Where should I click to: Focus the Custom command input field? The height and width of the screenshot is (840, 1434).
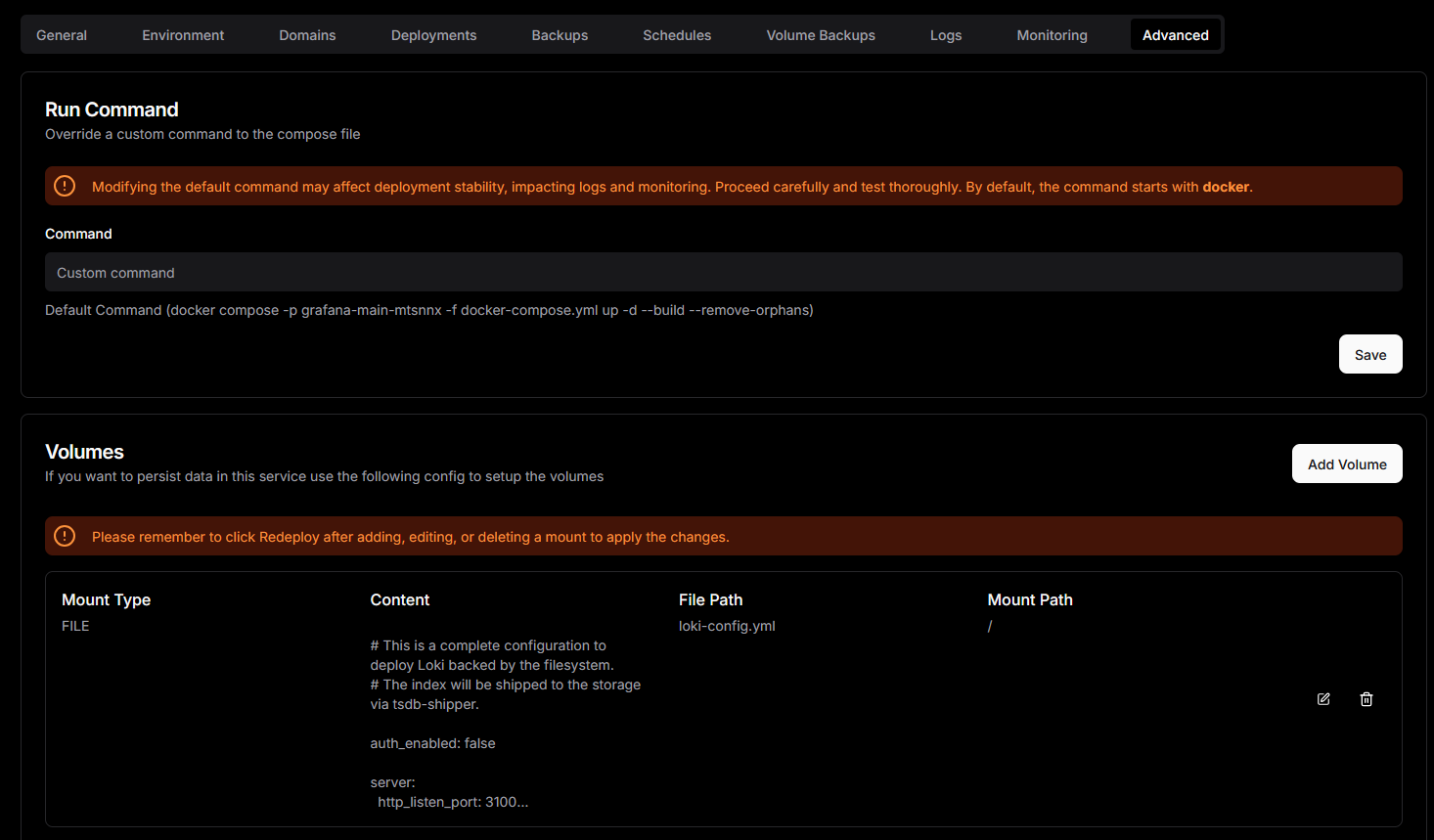pyautogui.click(x=723, y=272)
